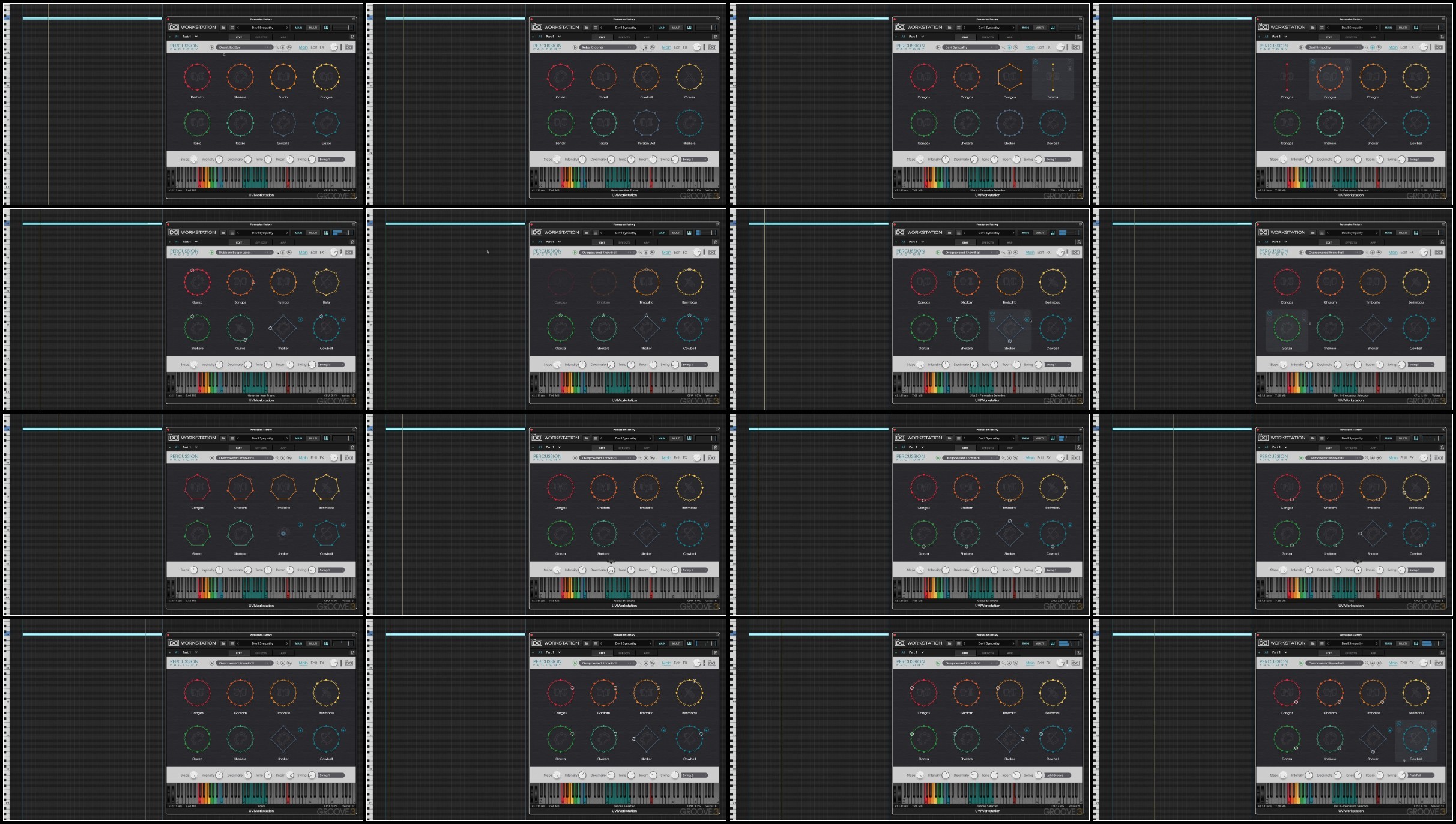The height and width of the screenshot is (824, 1456).
Task: Click undo arrow icon beside Stubborn Burger Lover
Action: coord(289,253)
